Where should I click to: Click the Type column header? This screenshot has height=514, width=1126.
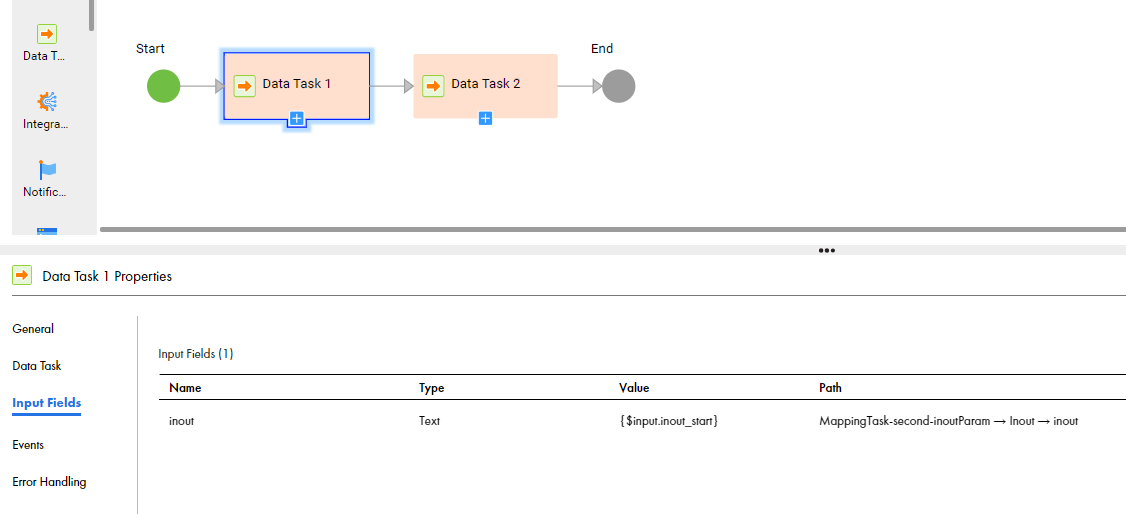coord(432,388)
